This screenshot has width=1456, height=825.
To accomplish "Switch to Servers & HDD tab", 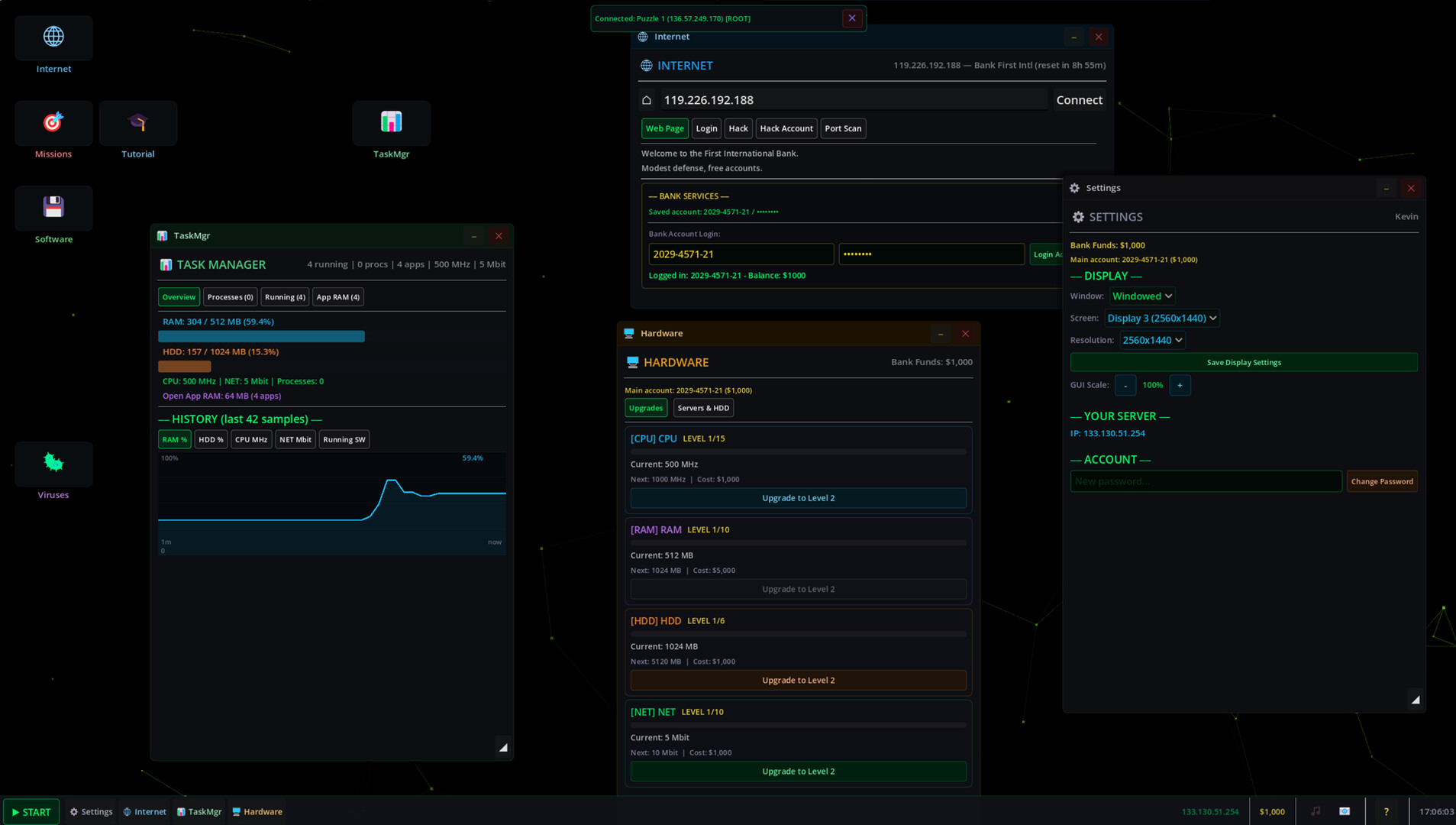I will (703, 408).
